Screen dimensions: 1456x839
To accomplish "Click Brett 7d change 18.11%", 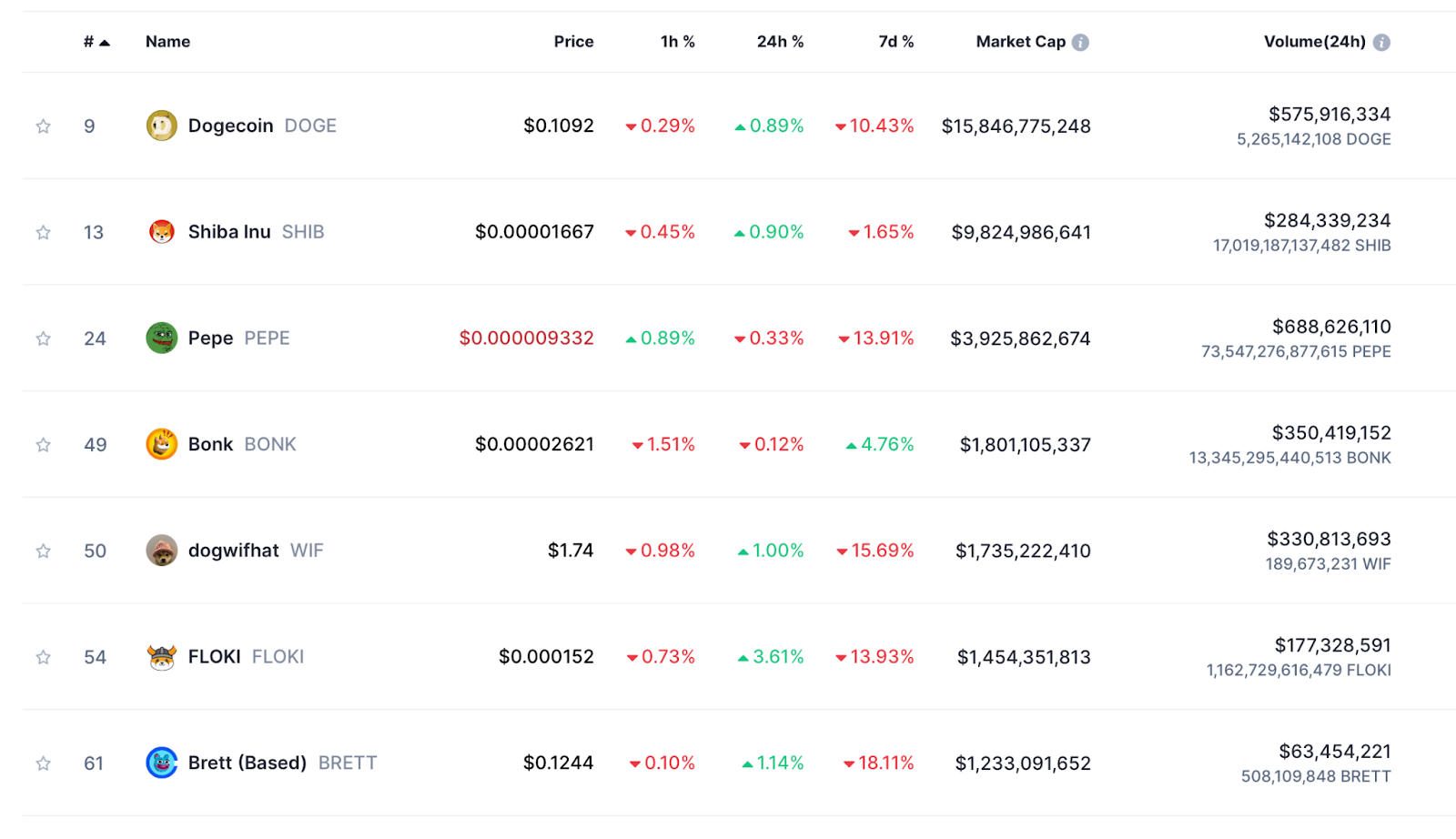I will 878,763.
